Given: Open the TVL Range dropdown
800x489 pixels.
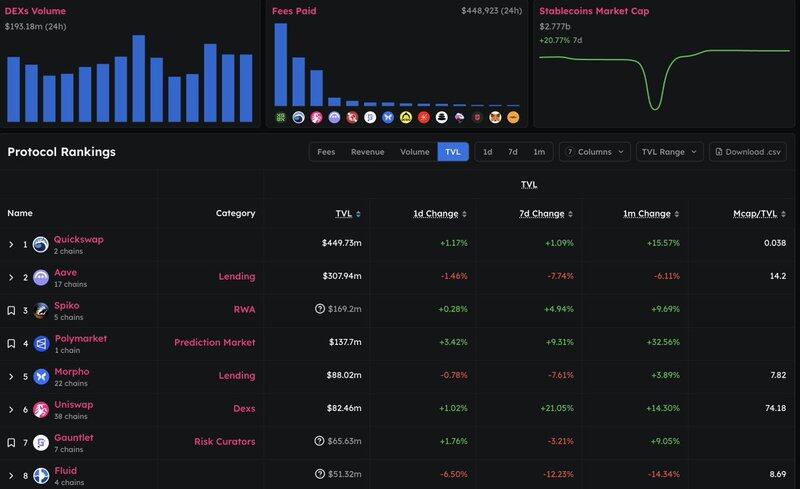Looking at the screenshot, I should [x=669, y=152].
